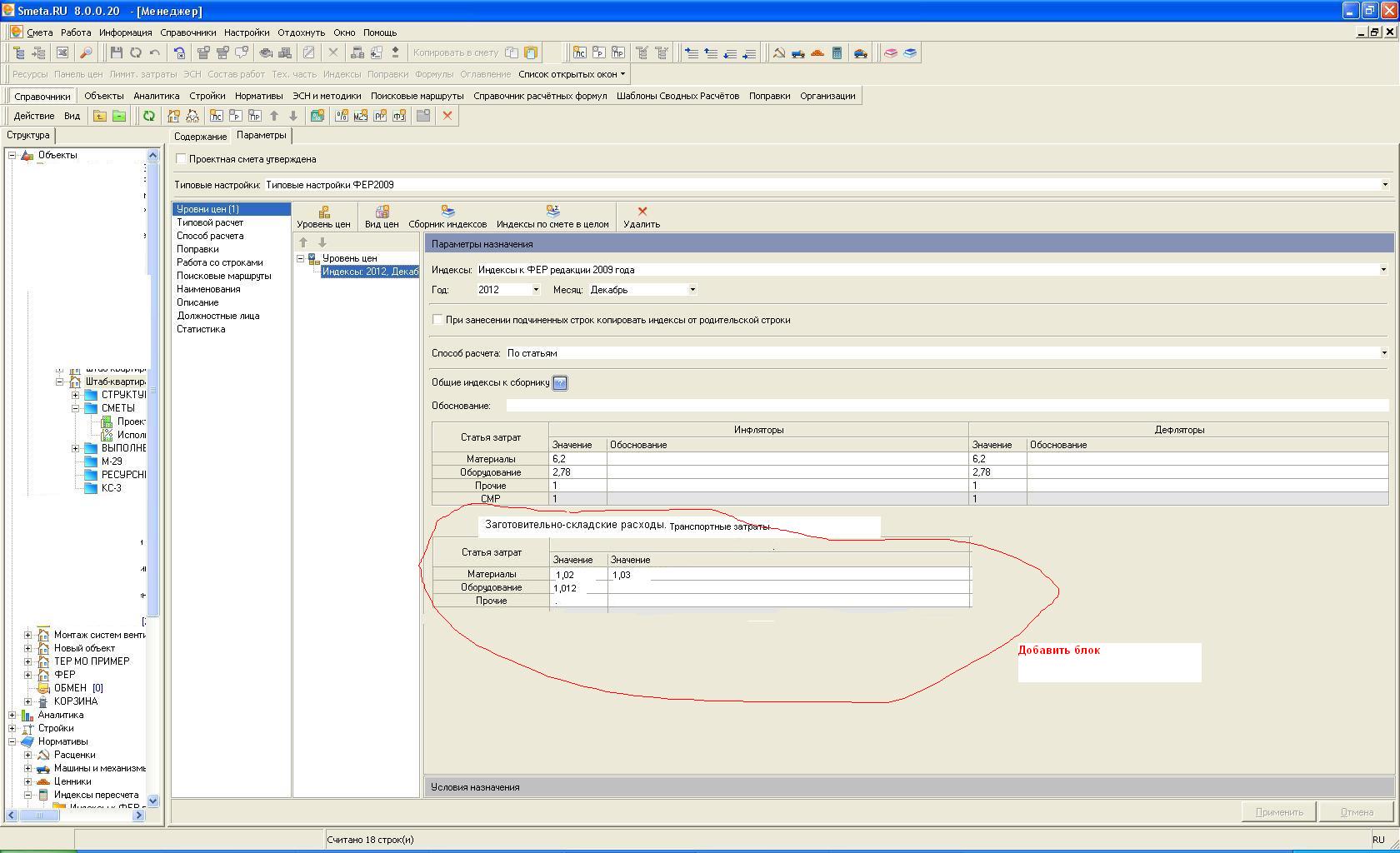Open general indexes button next to Общие индексы к сборнику
Image resolution: width=1400 pixels, height=853 pixels.
point(560,383)
